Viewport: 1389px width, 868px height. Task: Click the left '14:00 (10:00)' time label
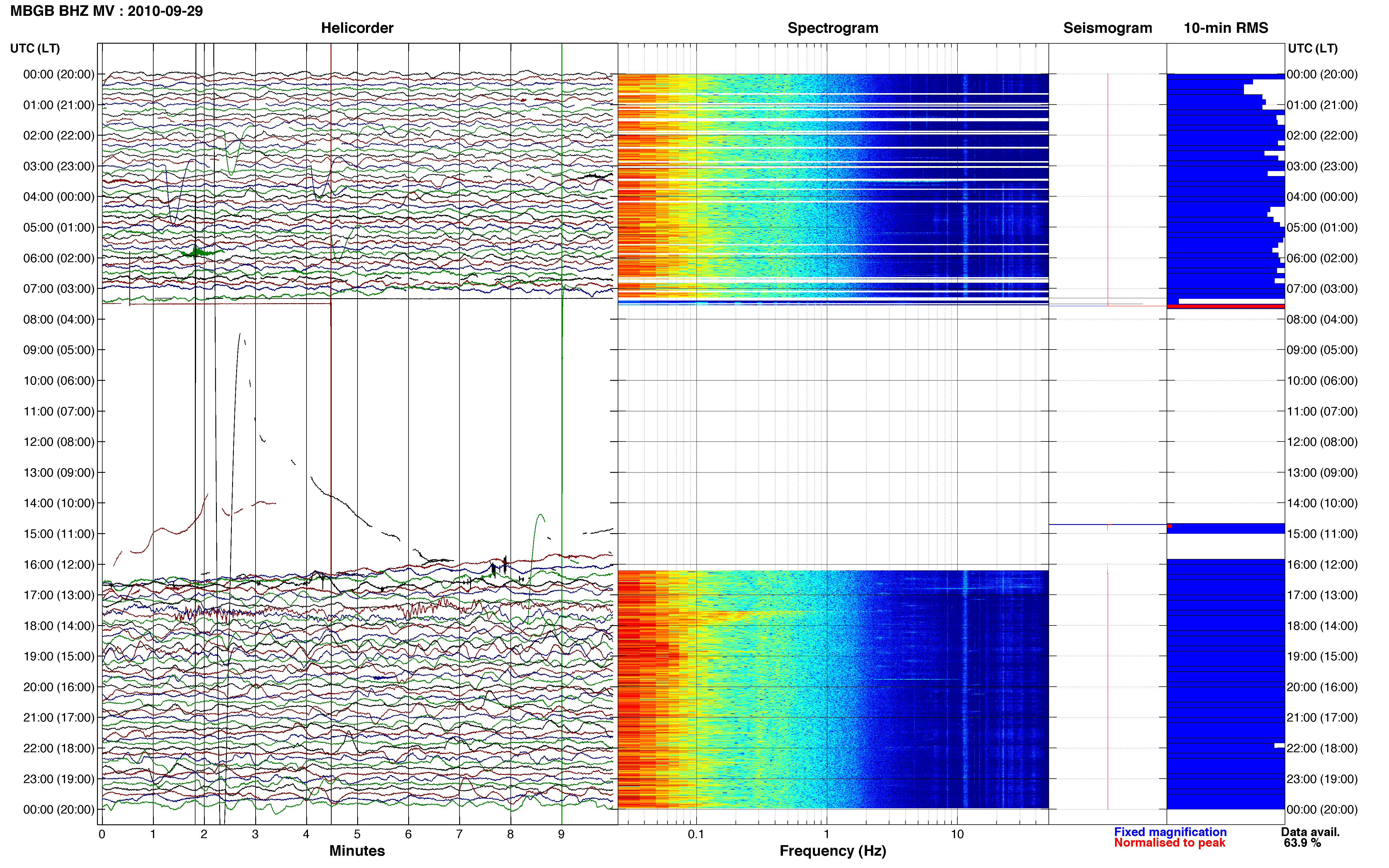(59, 503)
